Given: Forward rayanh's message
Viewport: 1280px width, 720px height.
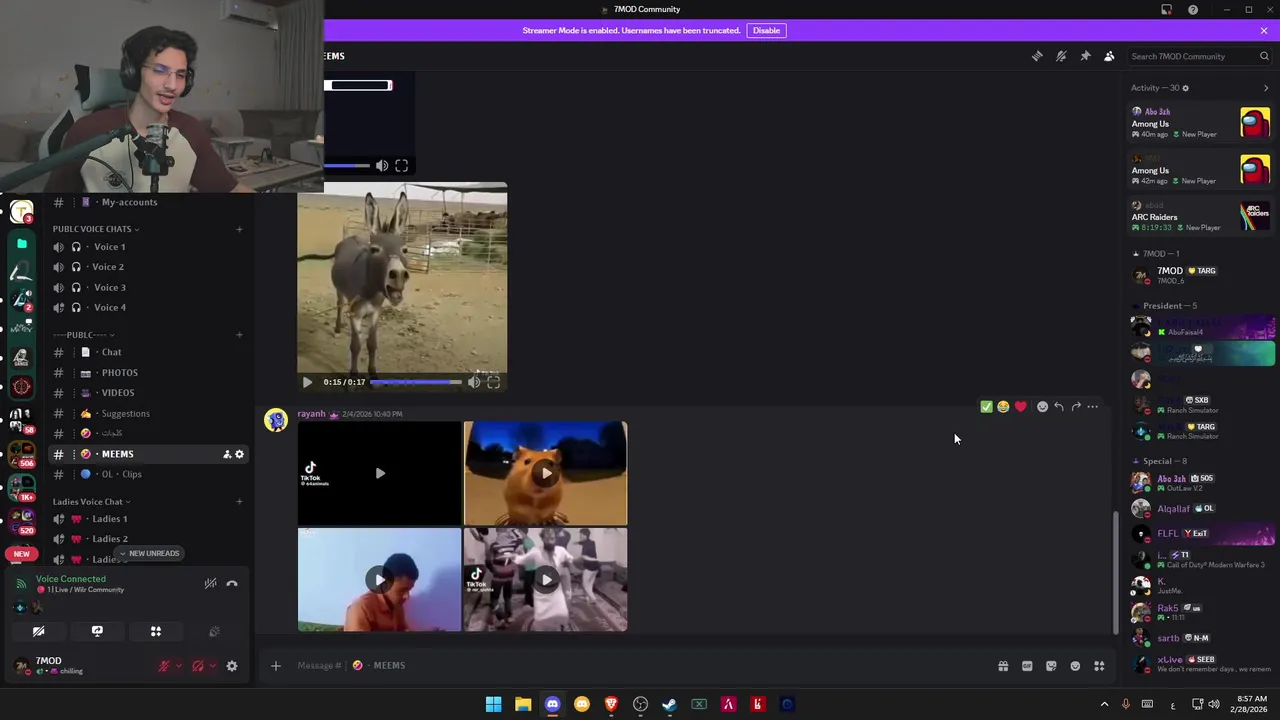Looking at the screenshot, I should coord(1076,407).
